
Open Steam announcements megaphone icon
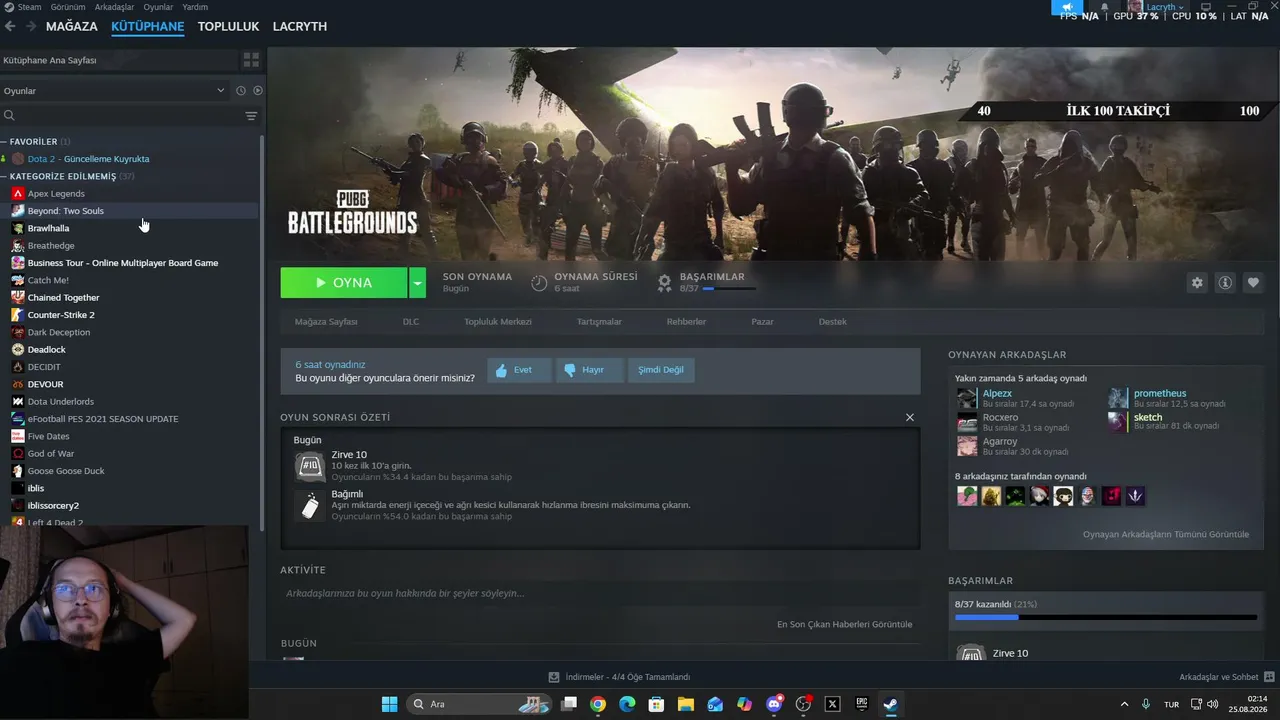(x=1067, y=7)
